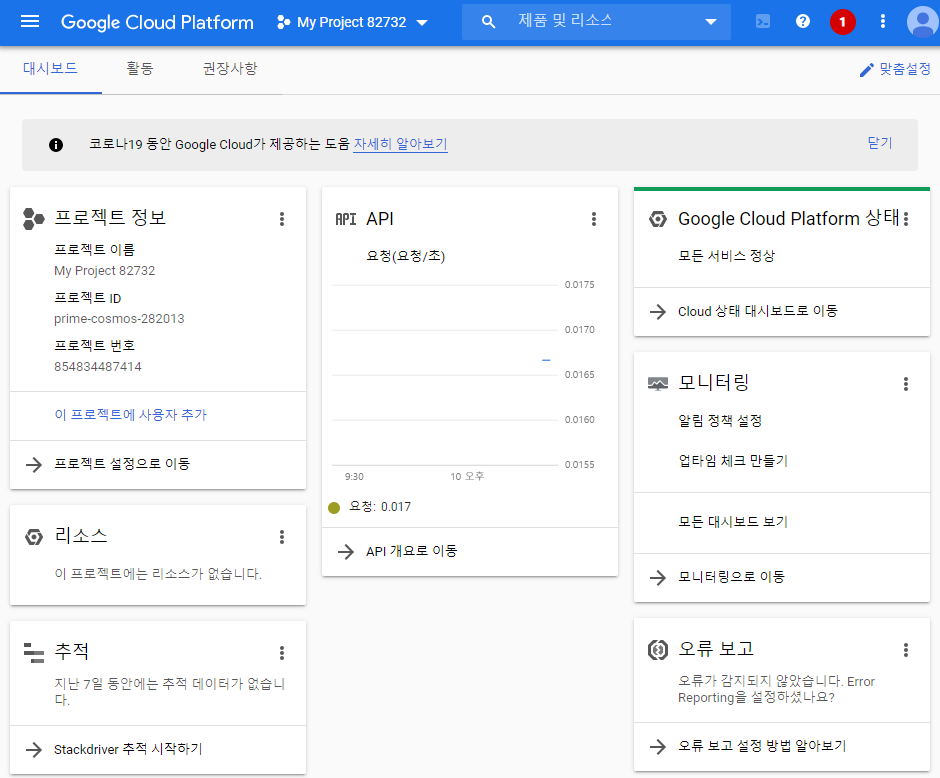Click the API card icon
This screenshot has height=778, width=940.
pos(346,219)
